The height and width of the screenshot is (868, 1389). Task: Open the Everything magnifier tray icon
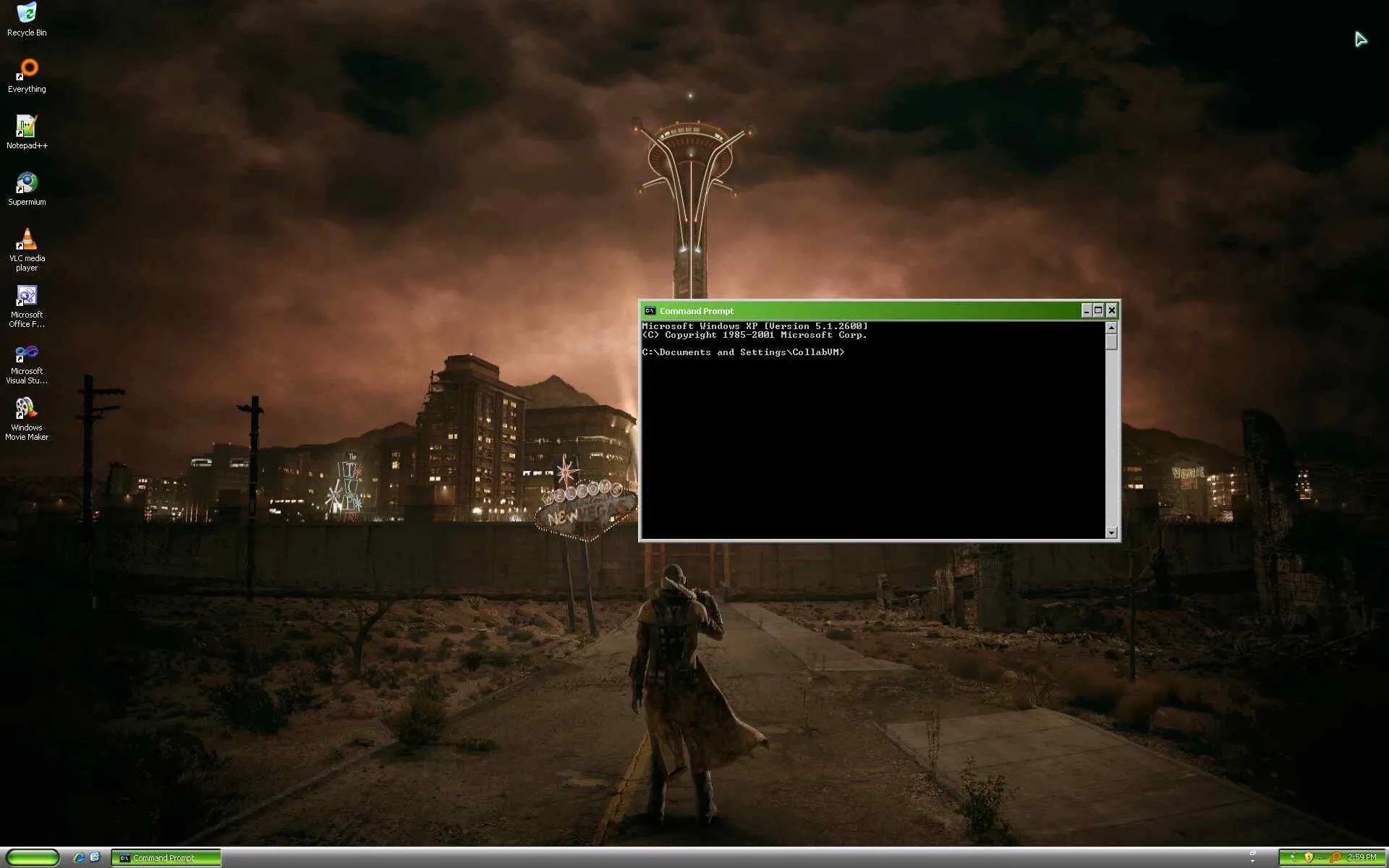1335,858
